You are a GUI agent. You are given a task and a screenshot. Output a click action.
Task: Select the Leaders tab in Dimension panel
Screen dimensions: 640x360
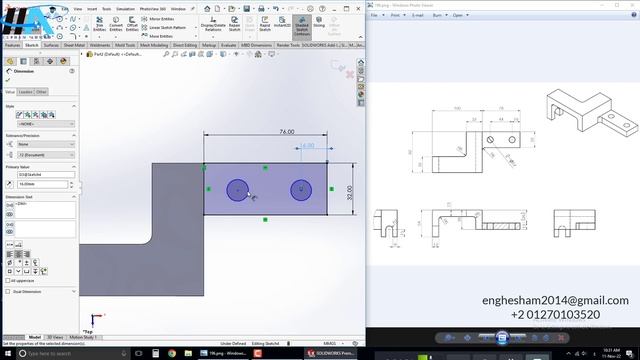pos(25,92)
